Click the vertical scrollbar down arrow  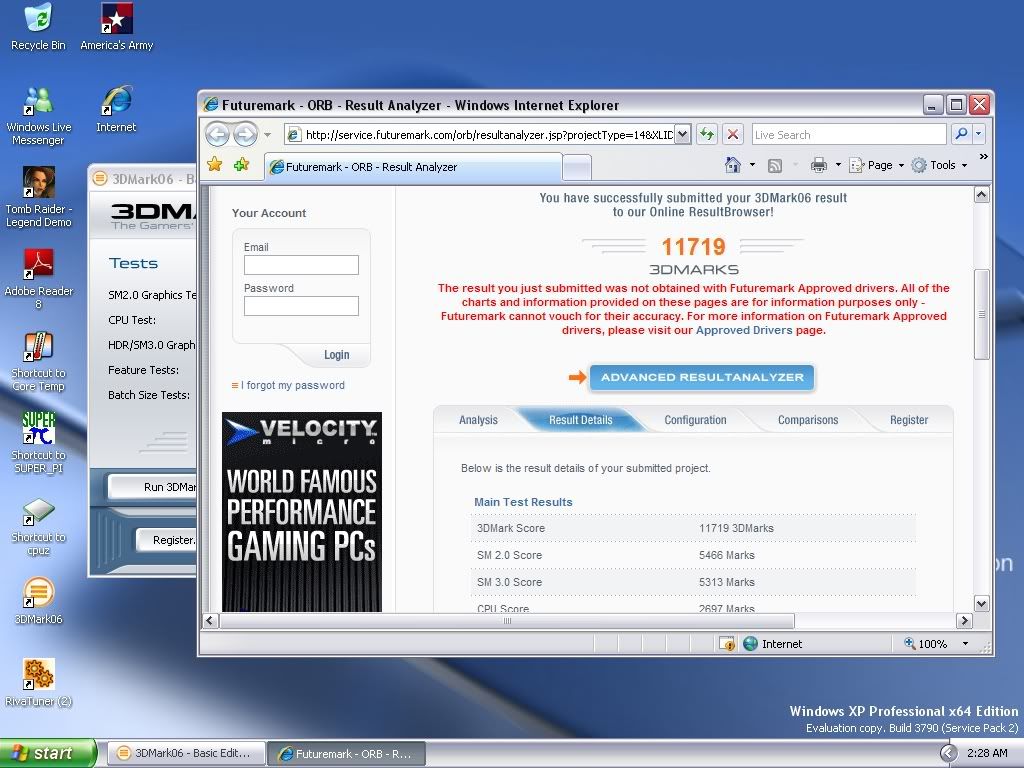pyautogui.click(x=981, y=603)
